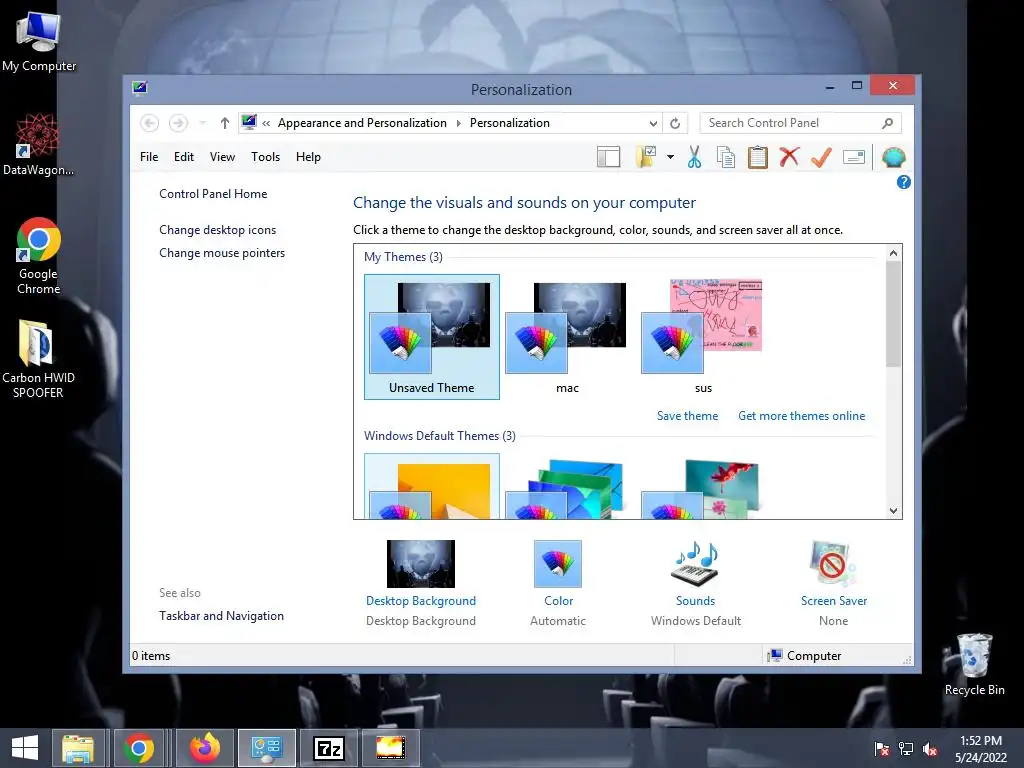
Task: Click the network tray icon
Action: pyautogui.click(x=906, y=749)
